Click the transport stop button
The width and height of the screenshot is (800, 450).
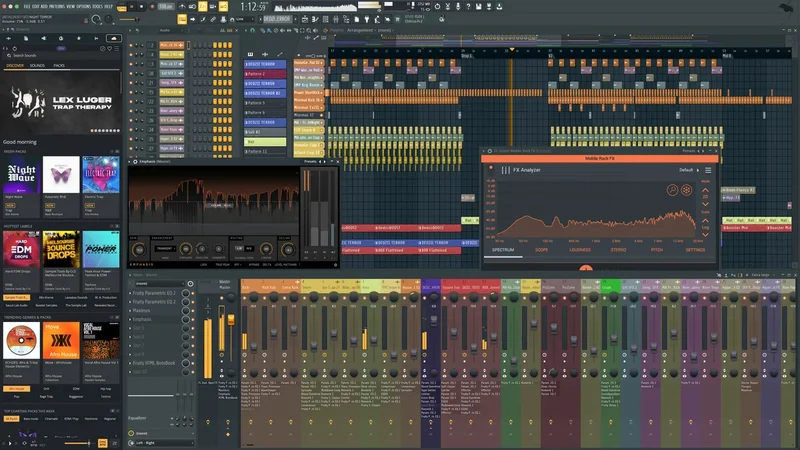coord(142,7)
